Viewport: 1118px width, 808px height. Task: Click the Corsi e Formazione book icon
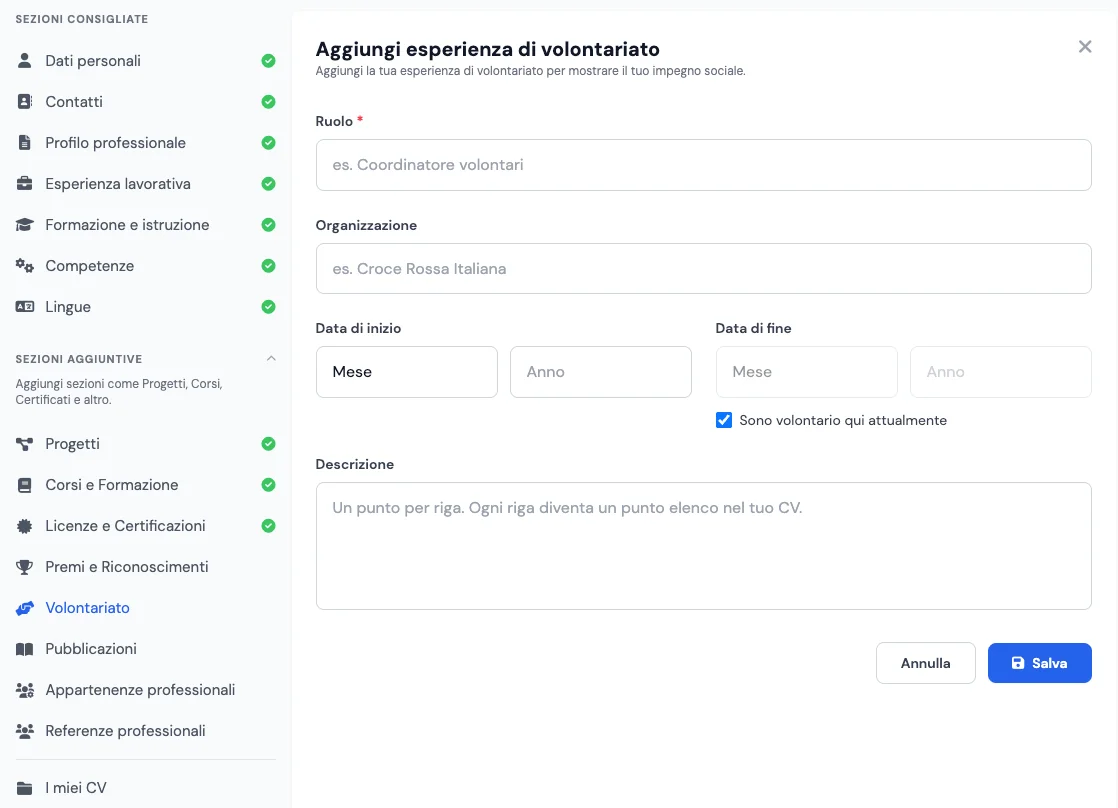point(24,485)
